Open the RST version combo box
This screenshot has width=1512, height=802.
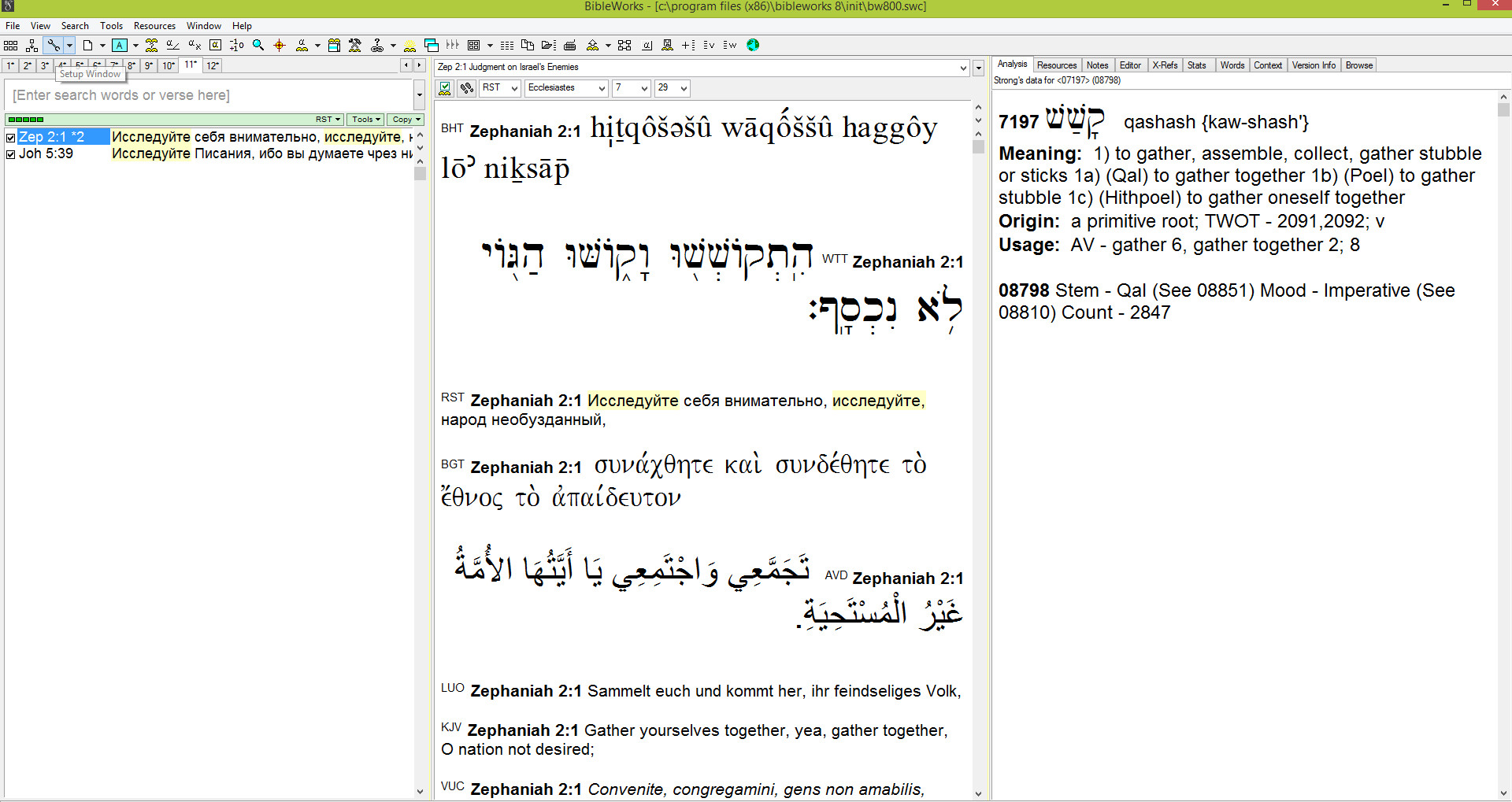[x=500, y=88]
